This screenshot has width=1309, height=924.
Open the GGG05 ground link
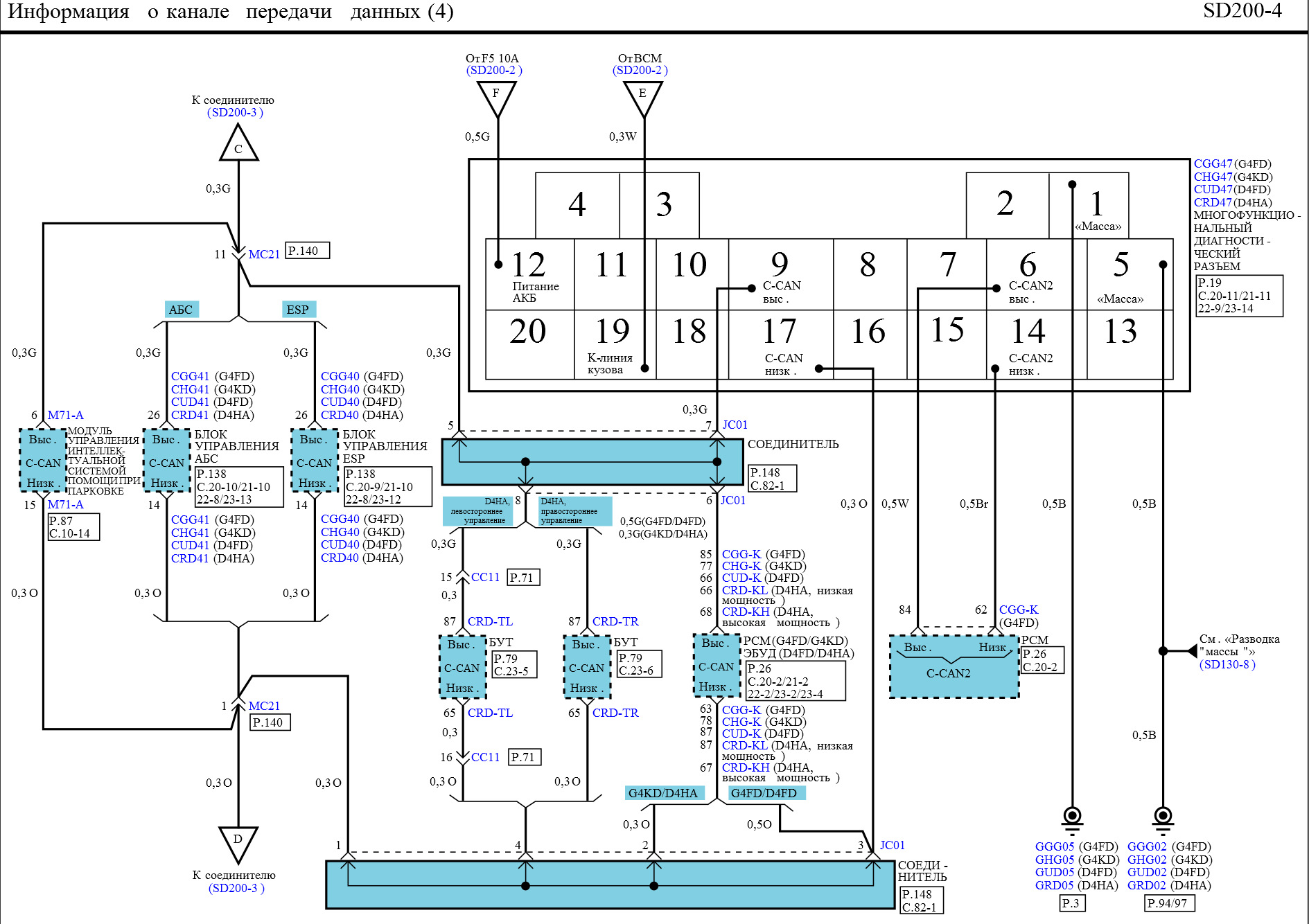tap(1055, 846)
